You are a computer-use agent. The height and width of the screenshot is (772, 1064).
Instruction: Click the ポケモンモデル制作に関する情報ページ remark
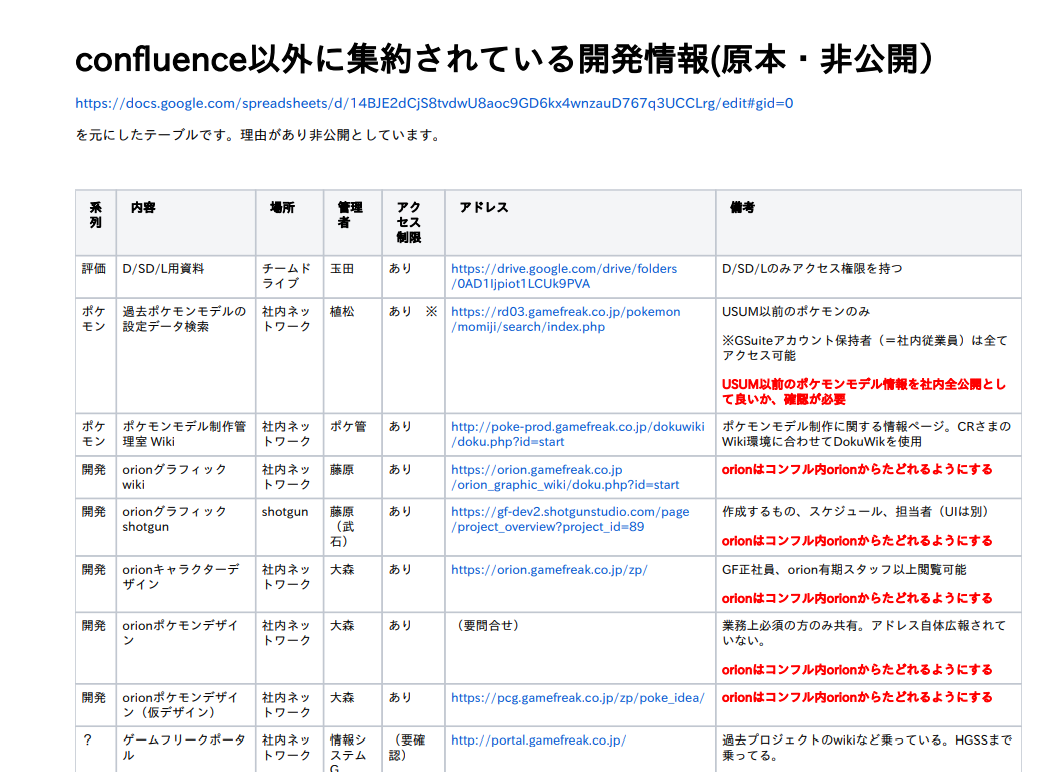(x=867, y=434)
